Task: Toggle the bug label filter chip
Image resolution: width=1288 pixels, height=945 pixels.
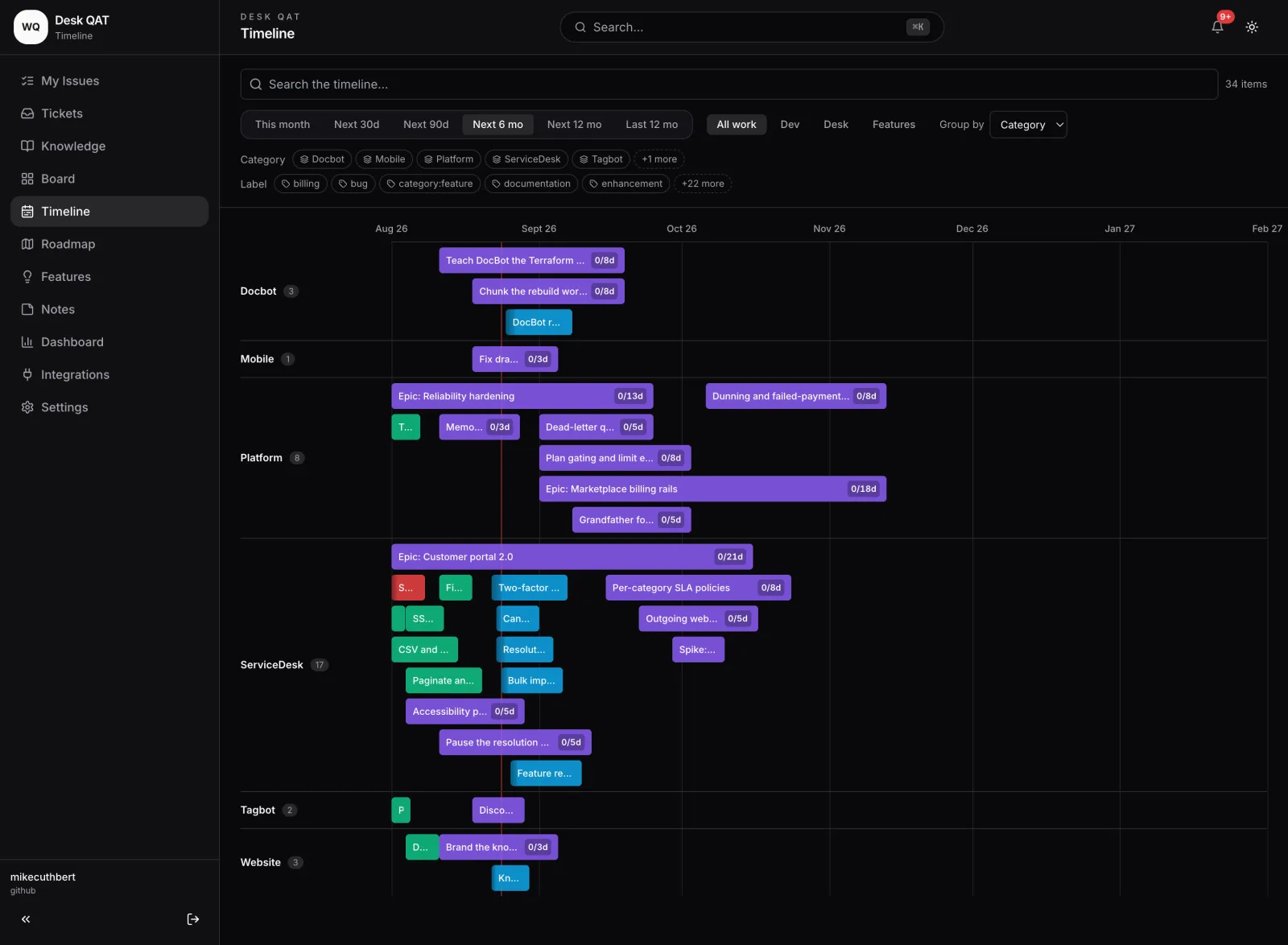Action: [x=353, y=184]
